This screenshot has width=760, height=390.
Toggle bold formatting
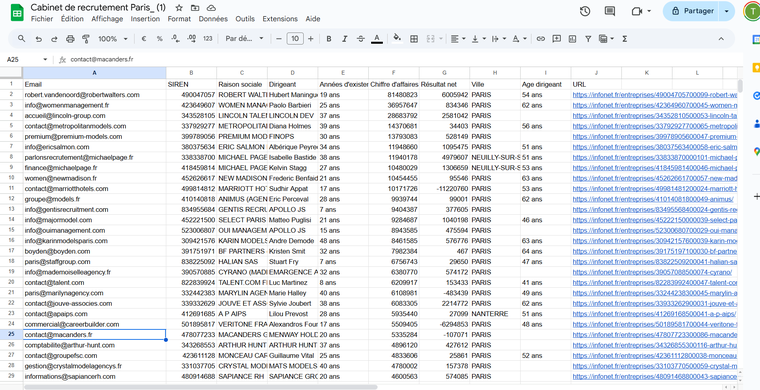329,39
